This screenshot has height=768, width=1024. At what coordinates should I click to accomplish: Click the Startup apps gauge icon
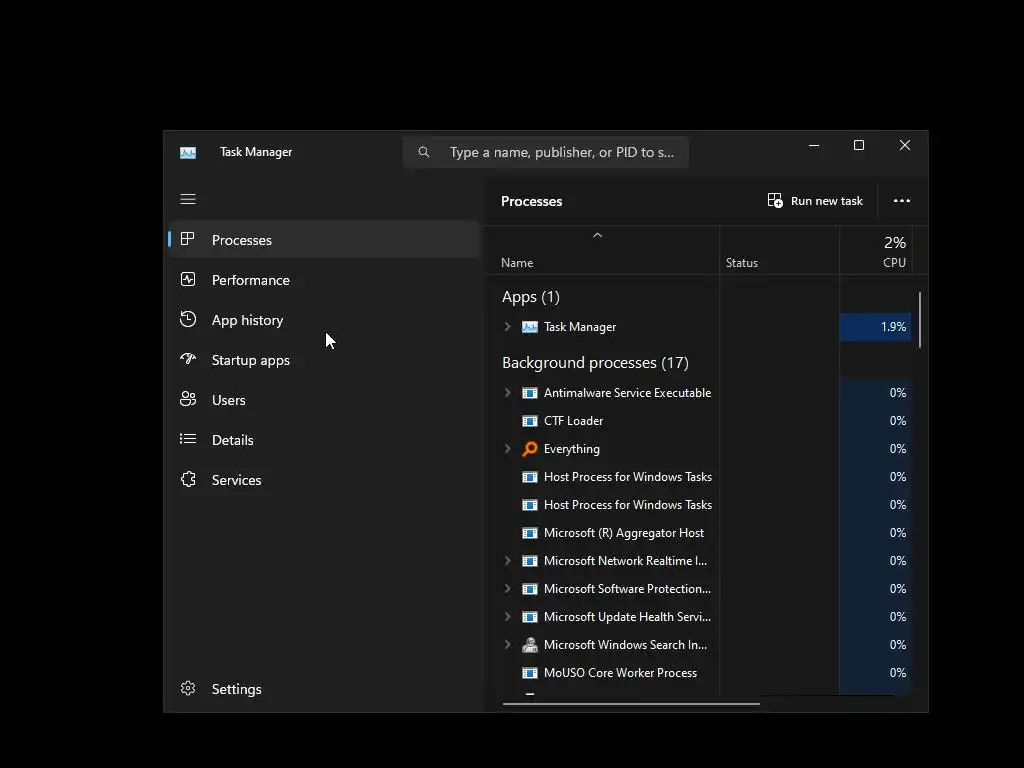click(x=188, y=360)
